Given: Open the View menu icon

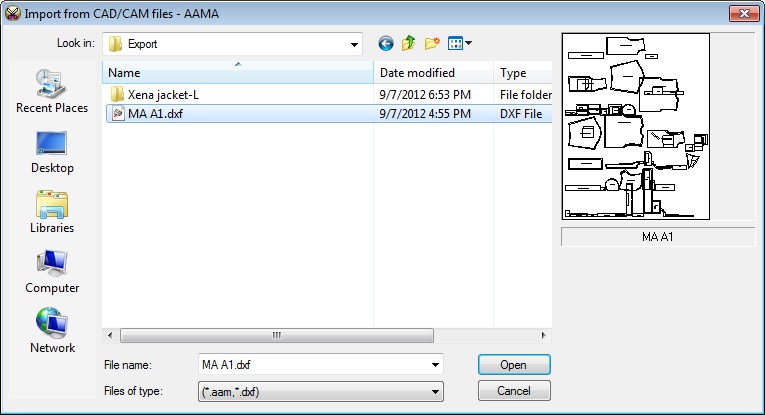Looking at the screenshot, I should [460, 43].
